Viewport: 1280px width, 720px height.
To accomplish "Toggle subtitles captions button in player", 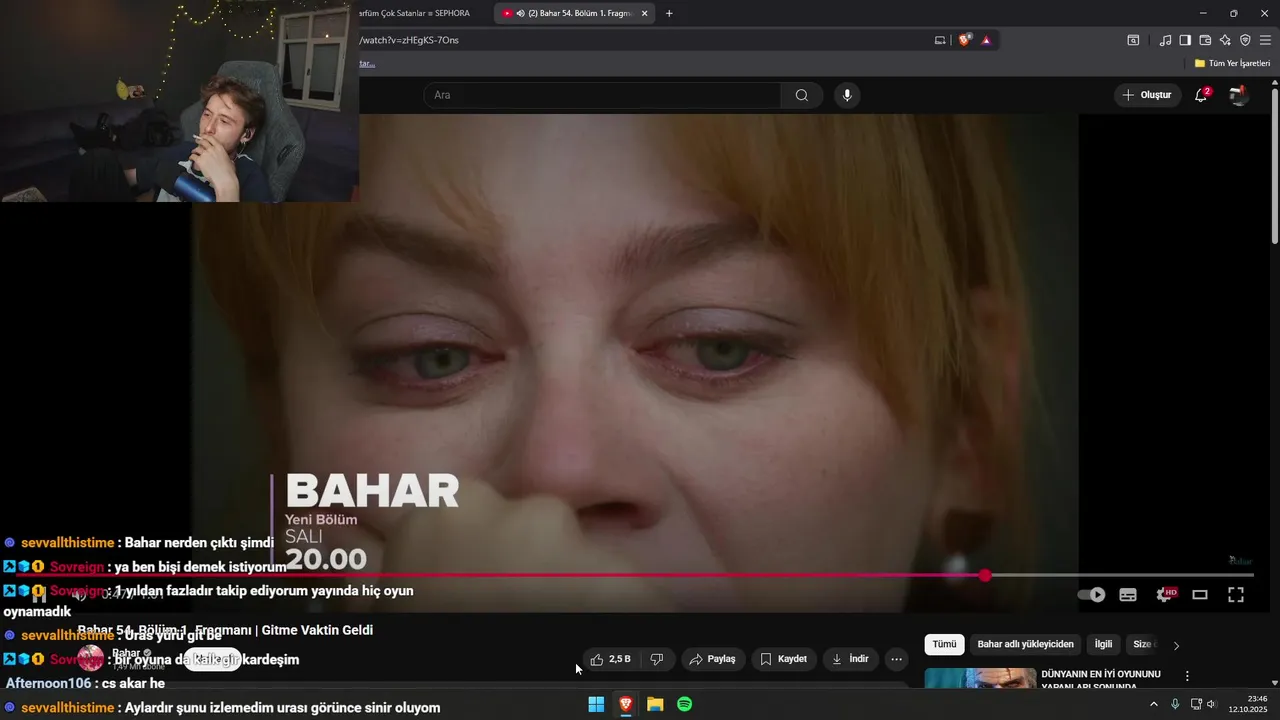I will [1128, 594].
